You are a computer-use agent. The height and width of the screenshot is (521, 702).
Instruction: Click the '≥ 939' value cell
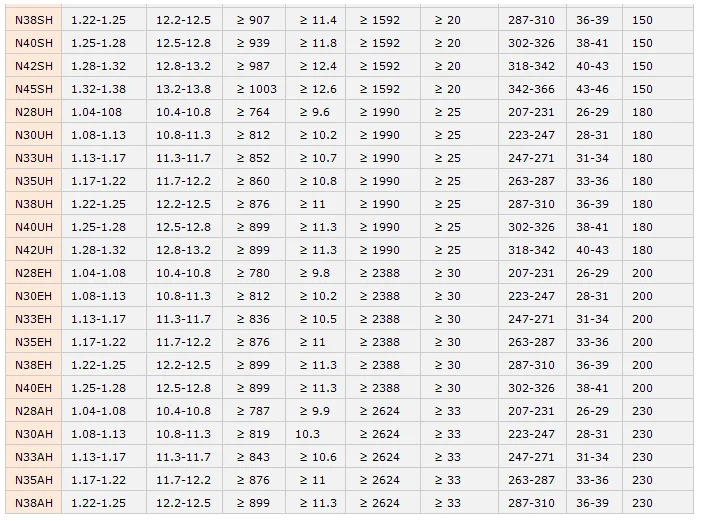coord(254,43)
